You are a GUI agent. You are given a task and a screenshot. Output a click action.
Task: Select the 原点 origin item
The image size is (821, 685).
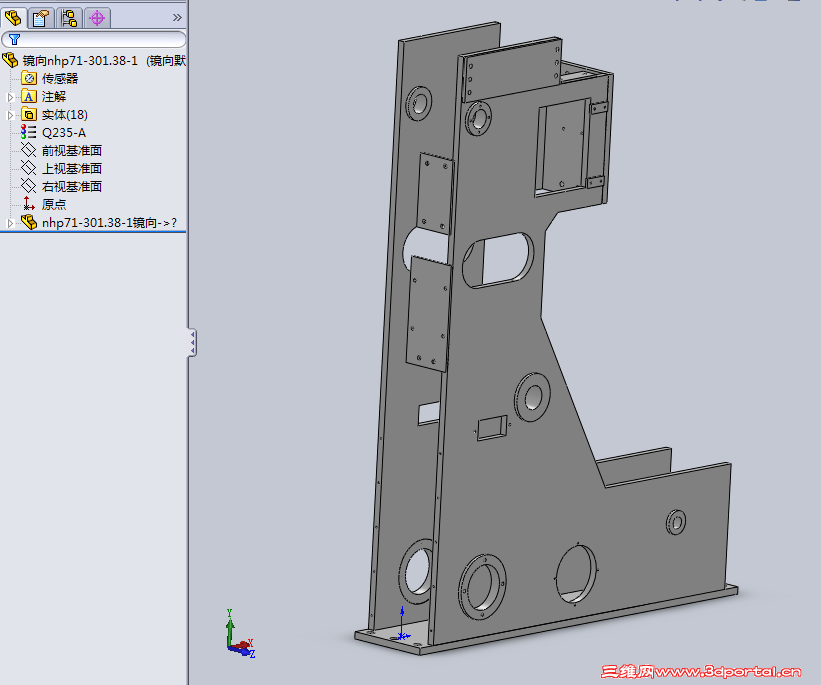(x=54, y=205)
